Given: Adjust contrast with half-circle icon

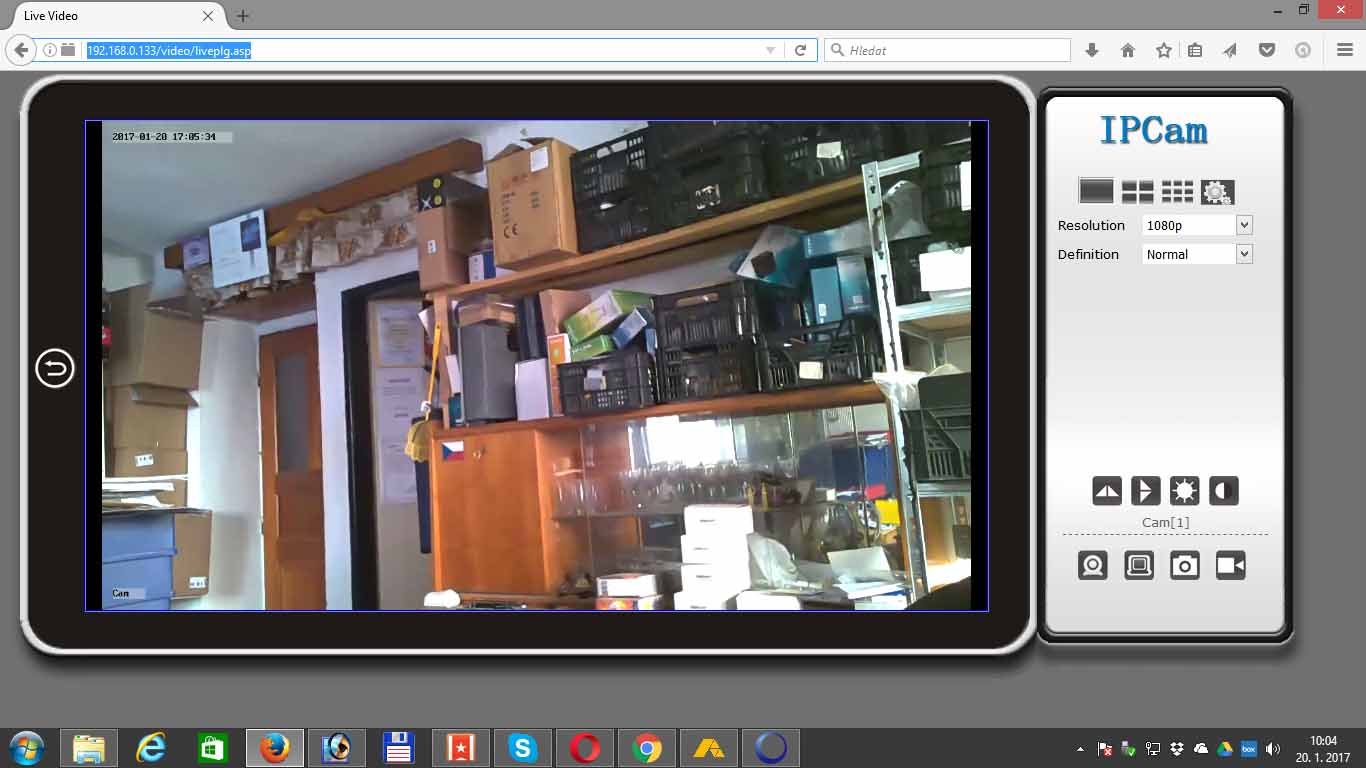Looking at the screenshot, I should (1224, 490).
